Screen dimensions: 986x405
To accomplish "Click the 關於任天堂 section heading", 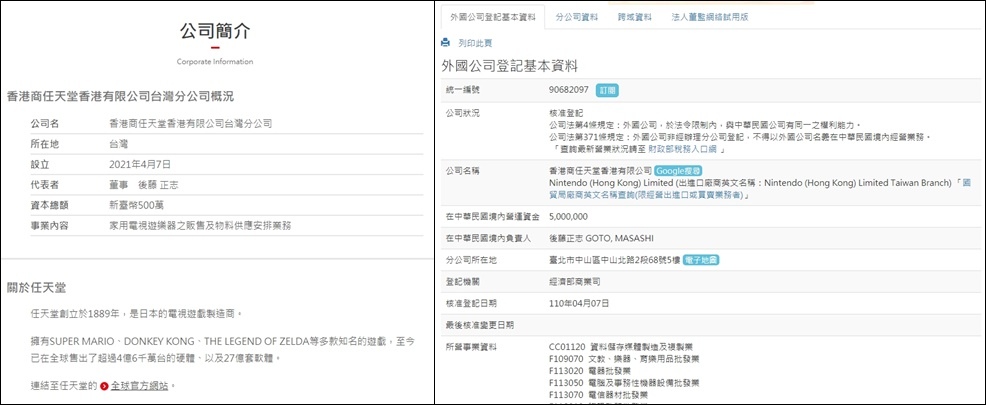I will (x=37, y=287).
